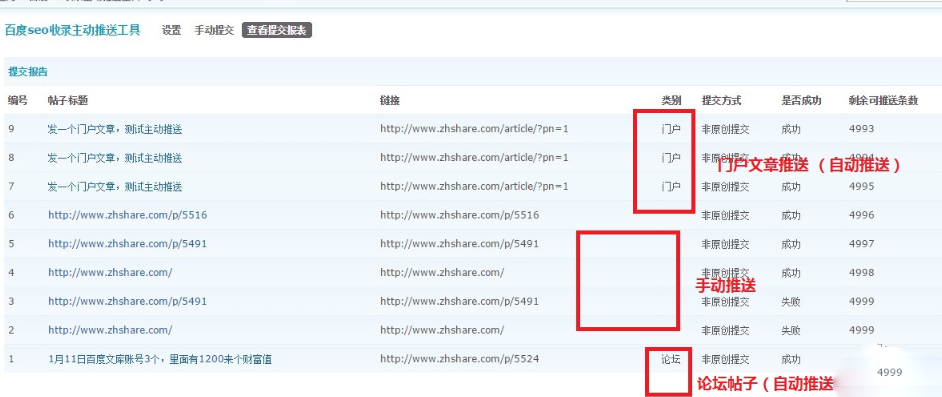The height and width of the screenshot is (397, 942).
Task: Click row 2 title link zhshare.com
Action: pyautogui.click(x=110, y=330)
